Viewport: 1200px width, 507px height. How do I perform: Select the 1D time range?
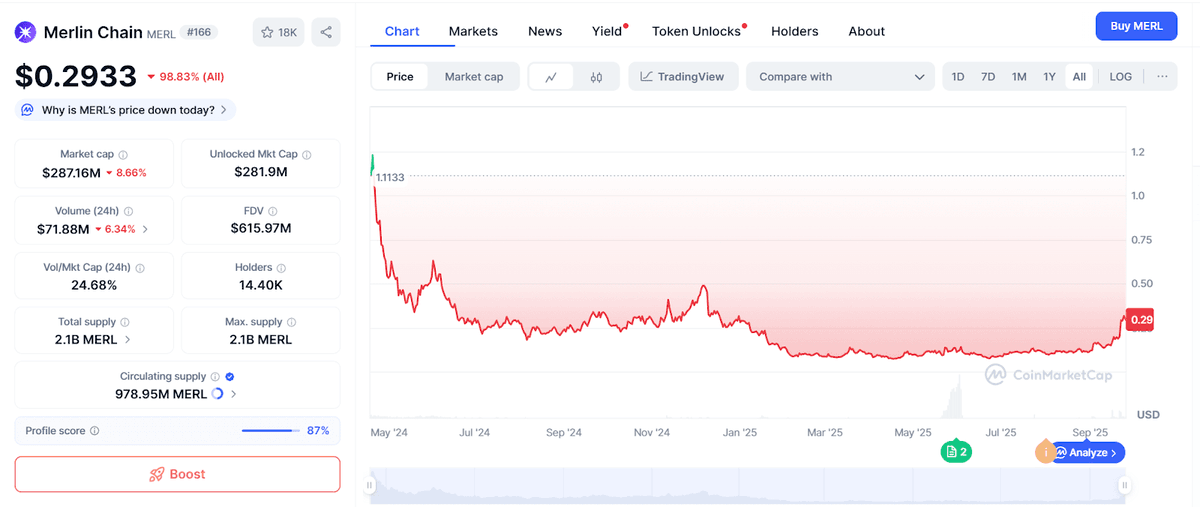coord(958,77)
